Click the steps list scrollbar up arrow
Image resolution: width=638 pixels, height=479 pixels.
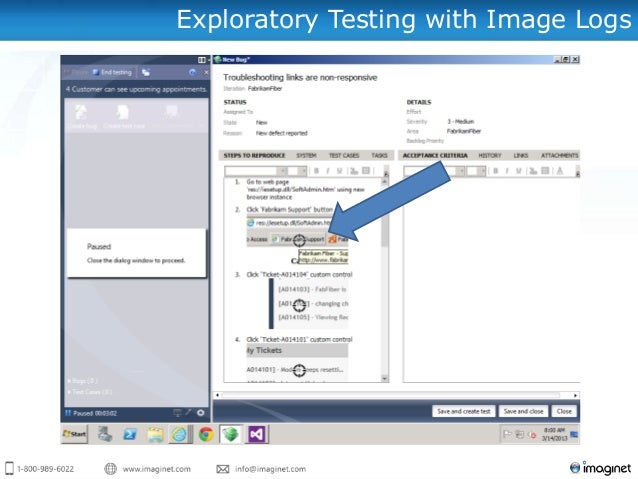click(x=385, y=182)
